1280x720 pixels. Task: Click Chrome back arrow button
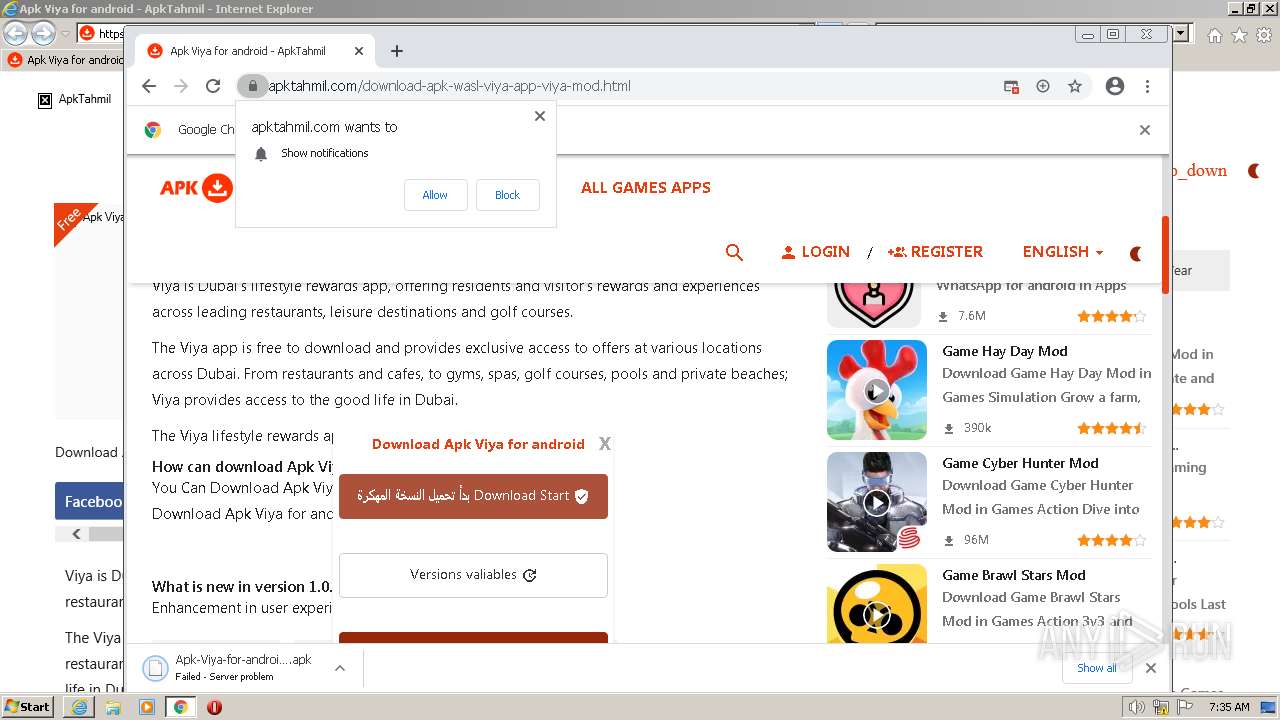[149, 86]
